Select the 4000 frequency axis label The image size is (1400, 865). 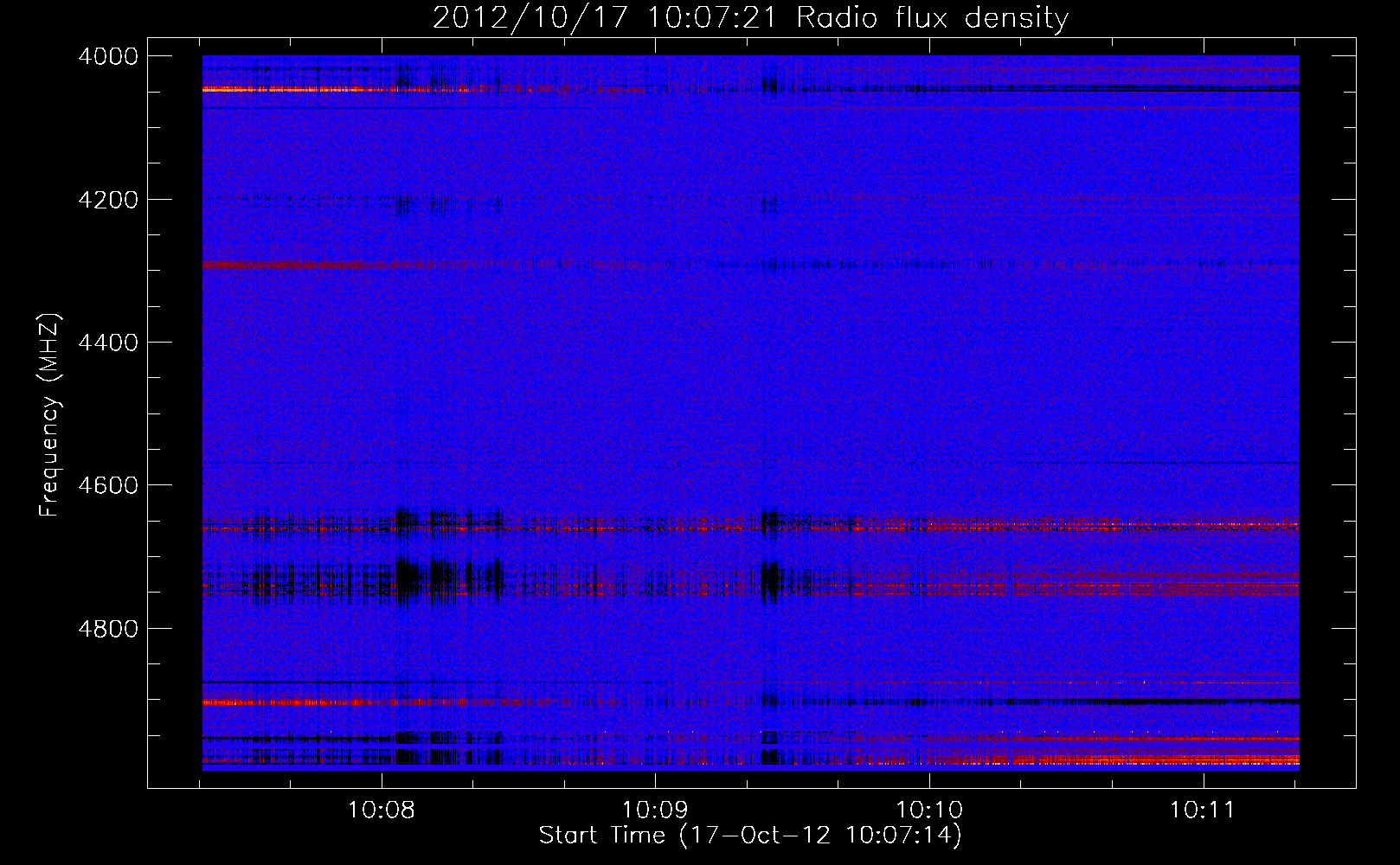(x=108, y=56)
